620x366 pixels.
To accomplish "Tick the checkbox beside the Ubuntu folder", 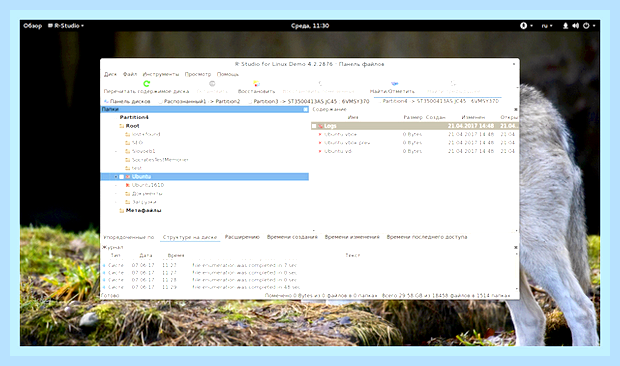I will [122, 177].
